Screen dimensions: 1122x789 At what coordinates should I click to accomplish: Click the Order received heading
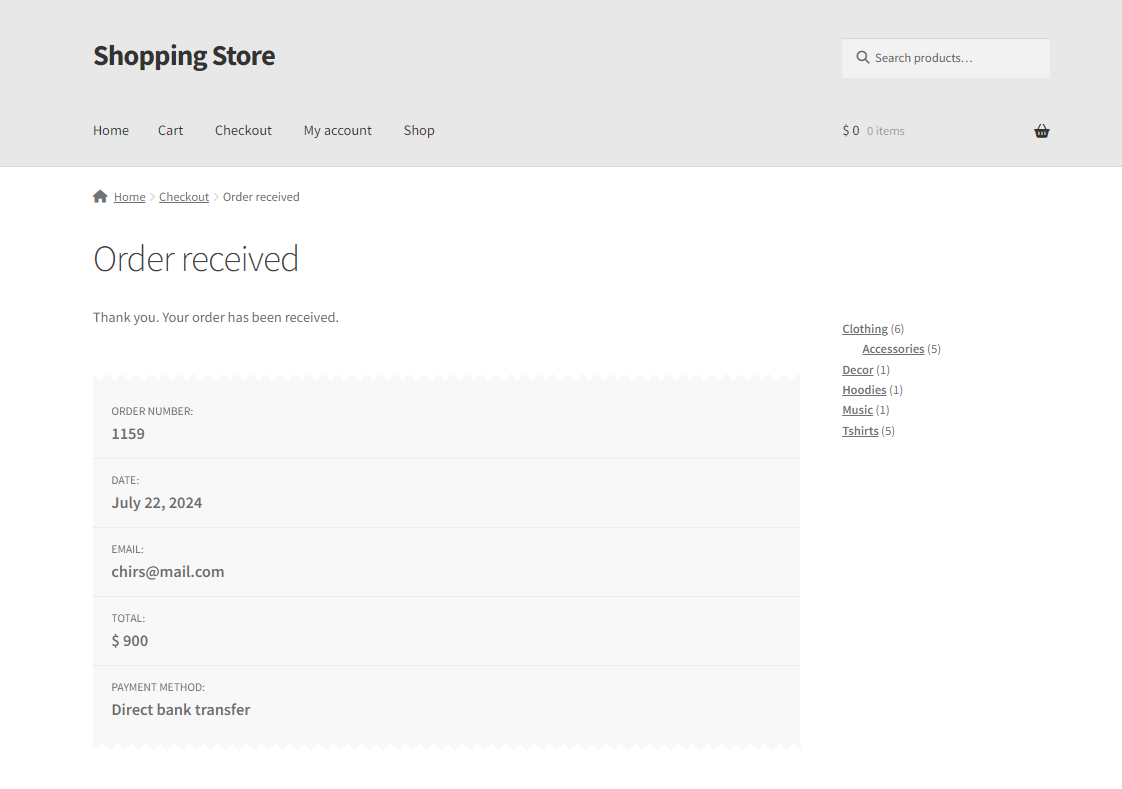click(195, 259)
